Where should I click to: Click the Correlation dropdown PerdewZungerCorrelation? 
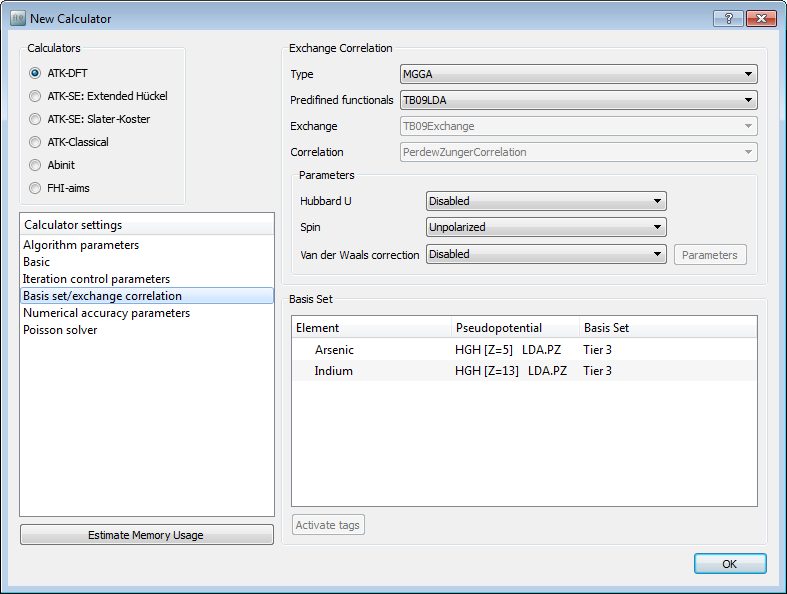(x=579, y=152)
